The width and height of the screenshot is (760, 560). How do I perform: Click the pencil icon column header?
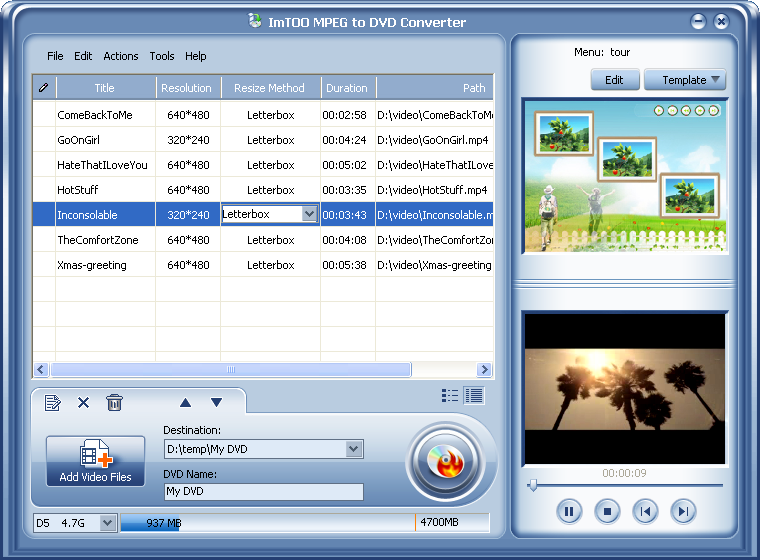(44, 88)
